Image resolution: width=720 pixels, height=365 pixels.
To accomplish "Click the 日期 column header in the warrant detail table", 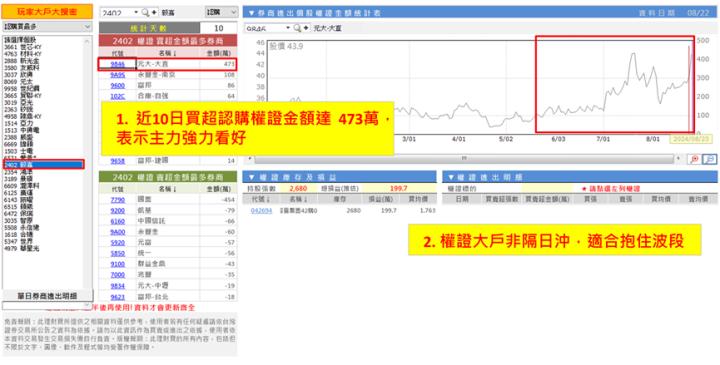I will click(463, 199).
